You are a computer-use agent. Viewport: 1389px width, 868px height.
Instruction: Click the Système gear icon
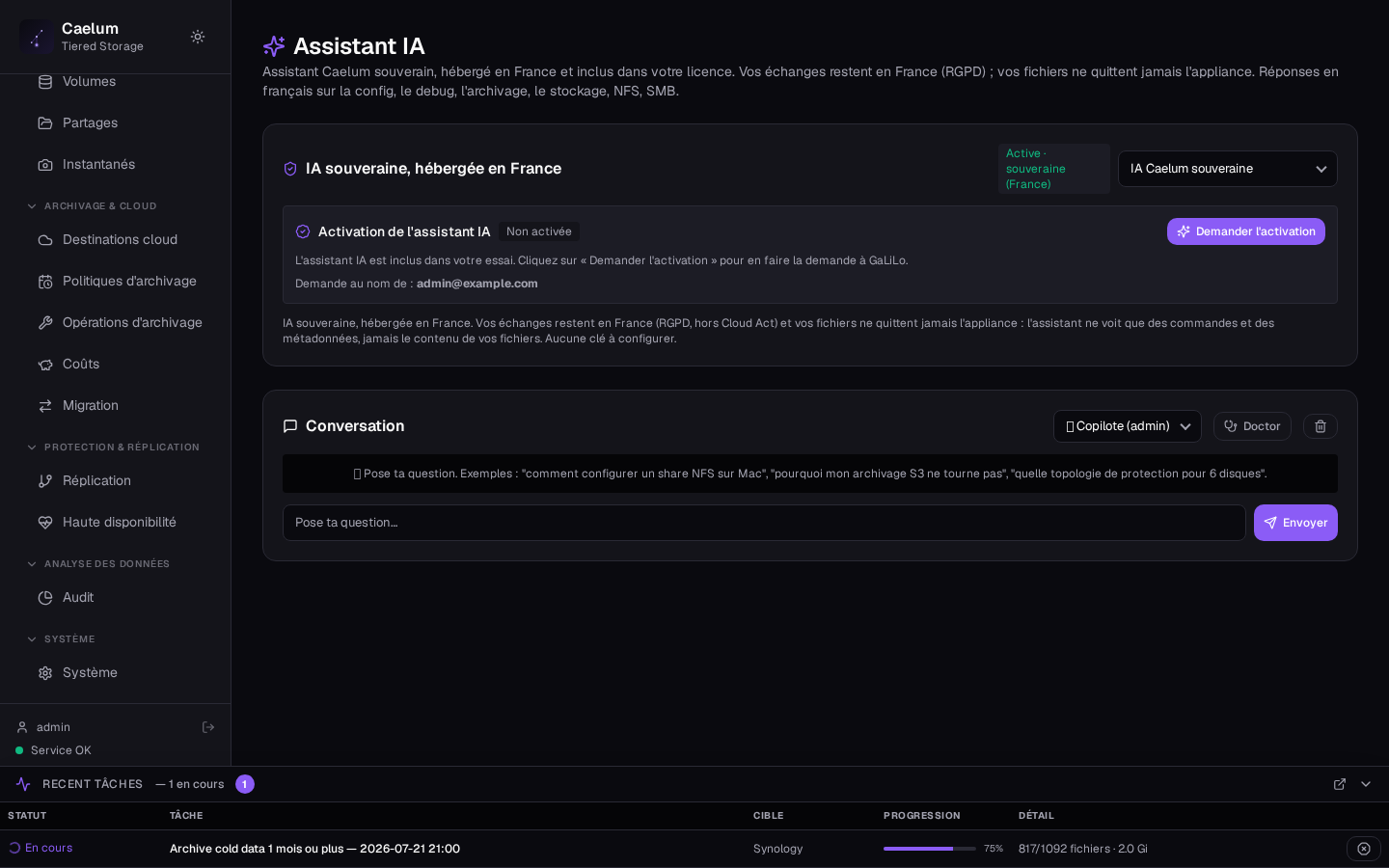pyautogui.click(x=45, y=673)
